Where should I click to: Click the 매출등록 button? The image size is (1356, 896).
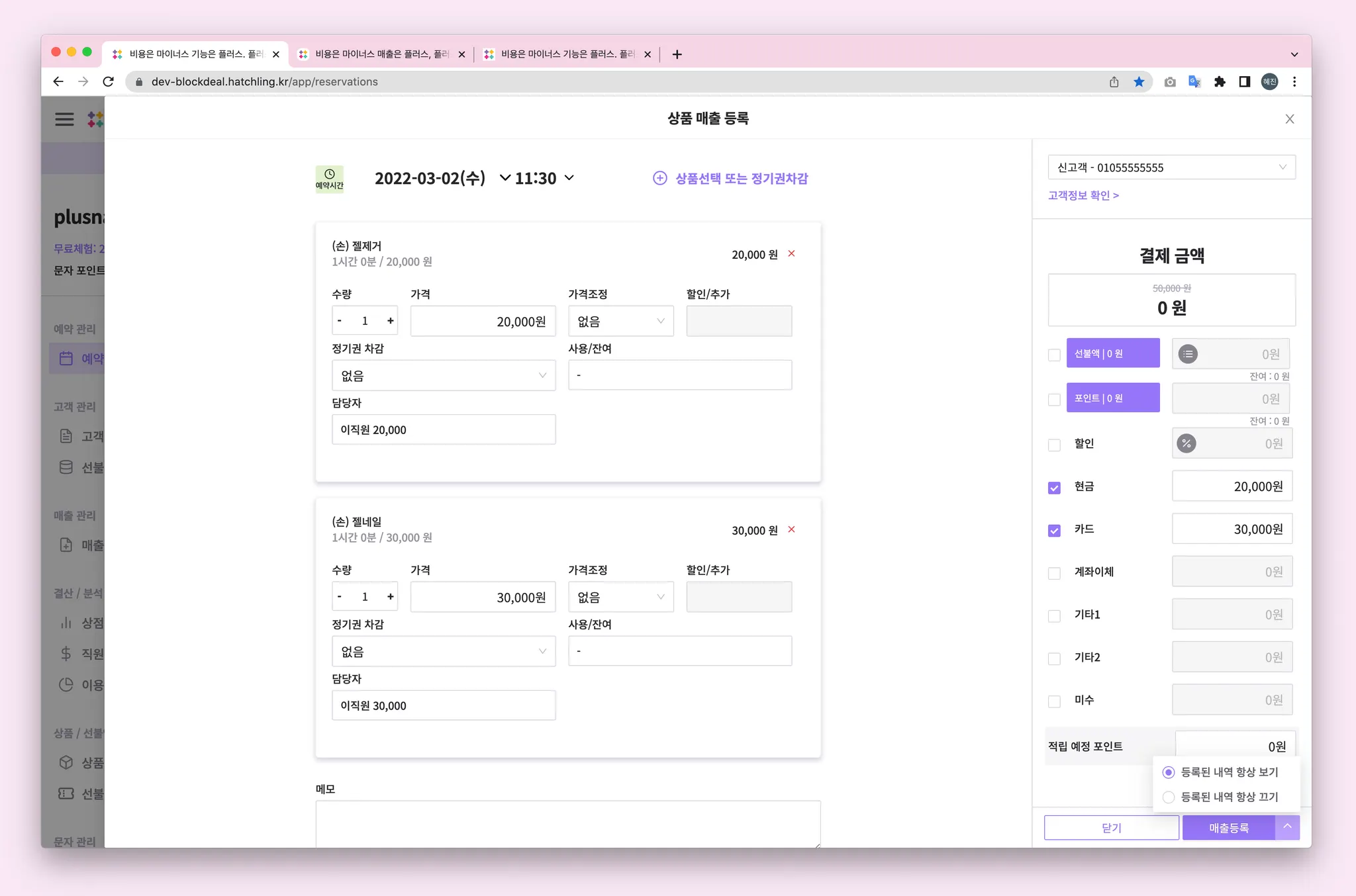1228,828
